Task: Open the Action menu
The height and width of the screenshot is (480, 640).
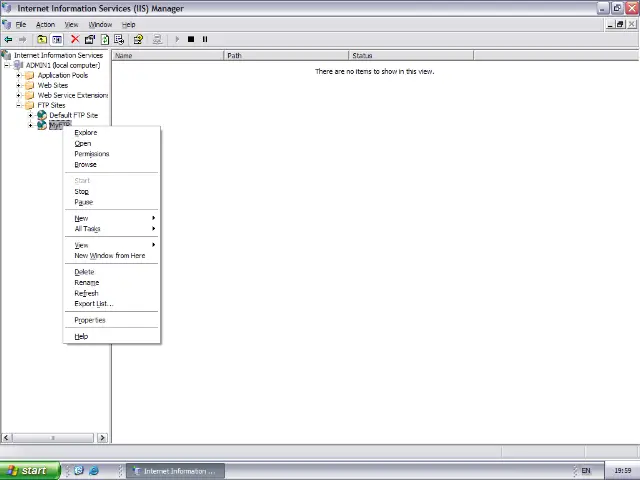Action: (45, 24)
